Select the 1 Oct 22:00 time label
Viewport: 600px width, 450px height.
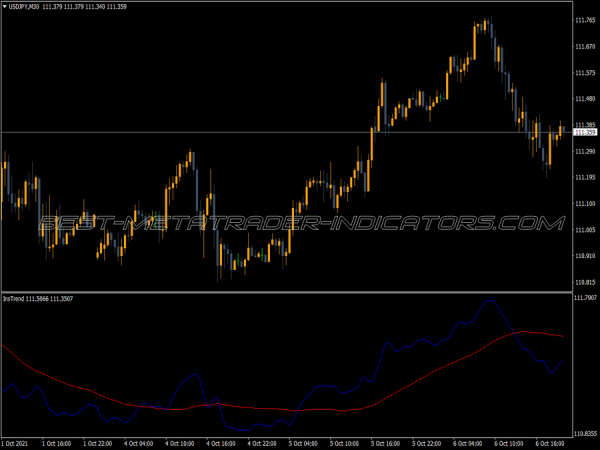98,443
